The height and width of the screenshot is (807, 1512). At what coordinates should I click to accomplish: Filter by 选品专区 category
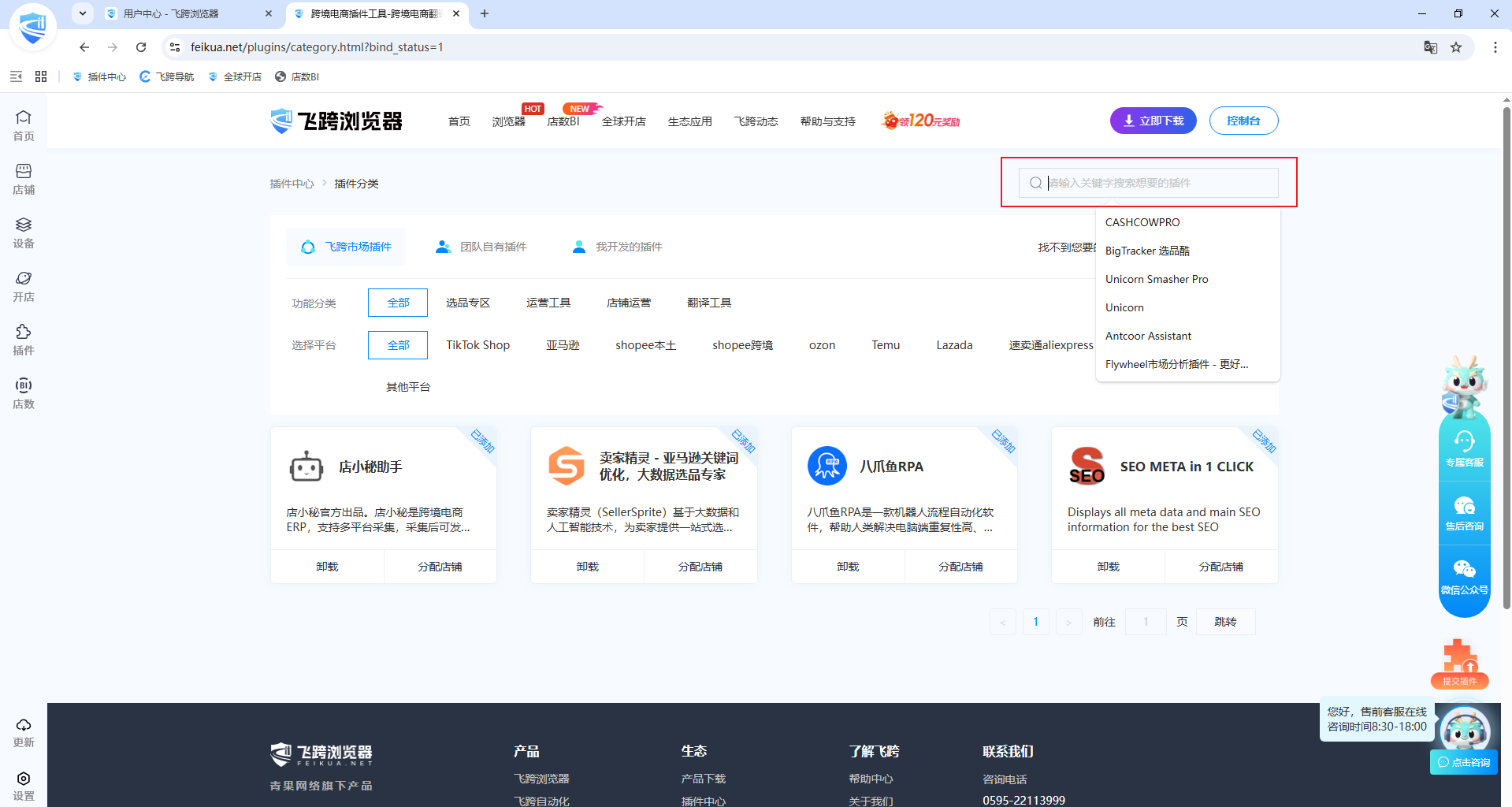point(468,303)
